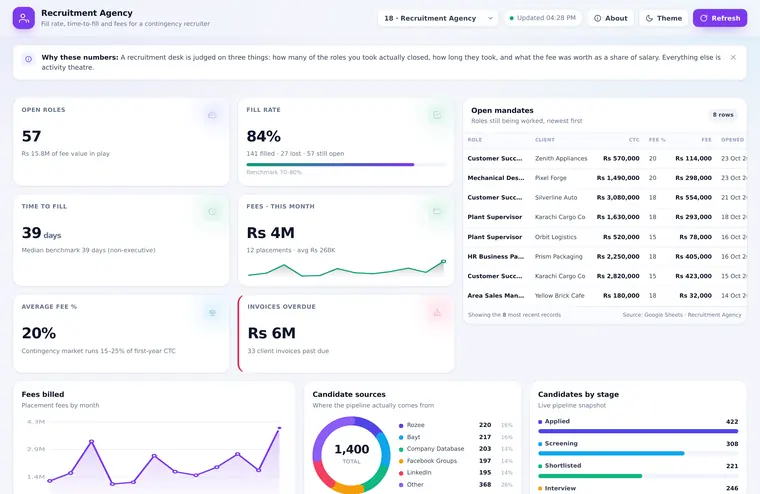Click the scale icon on Average Fee card

point(212,312)
